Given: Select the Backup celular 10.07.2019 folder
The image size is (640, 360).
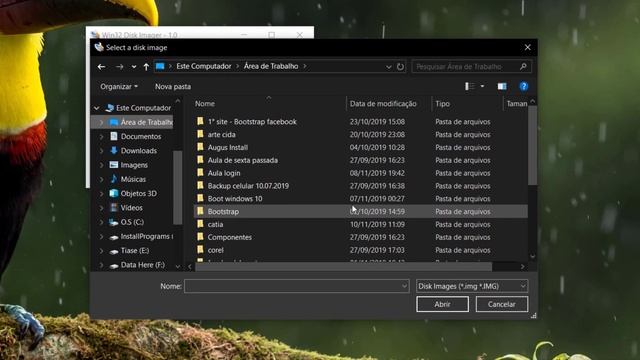Looking at the screenshot, I should click(x=248, y=186).
